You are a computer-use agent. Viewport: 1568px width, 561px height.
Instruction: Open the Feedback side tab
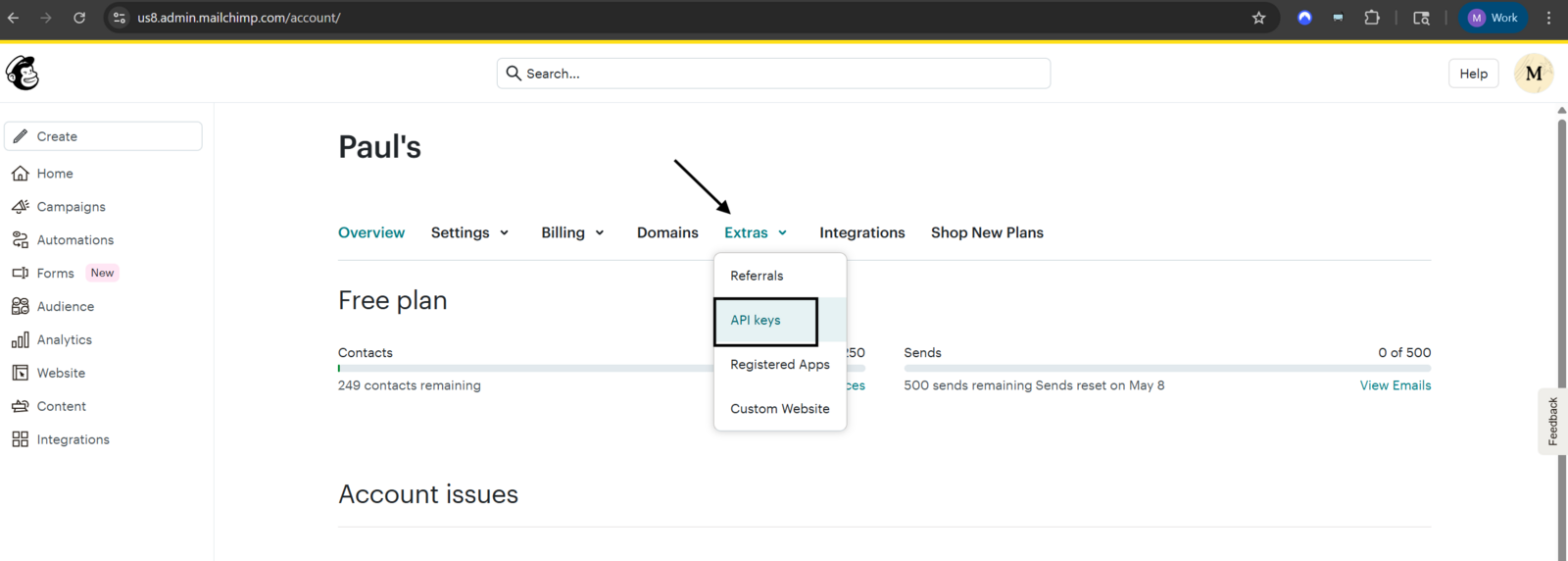pyautogui.click(x=1552, y=422)
